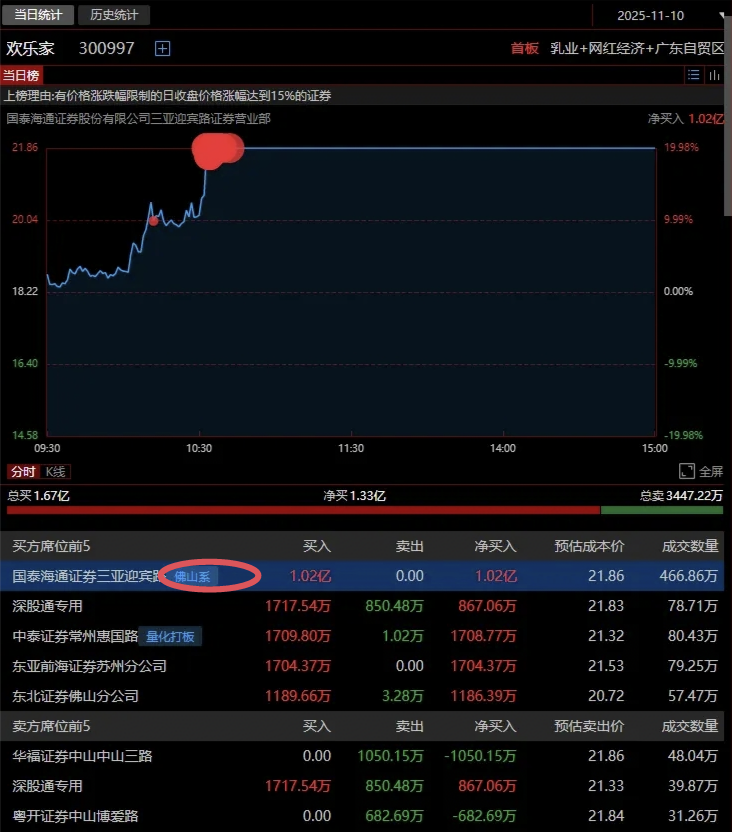Screen dimensions: 732x832
Task: Click 19.98% axis label at top right
Action: (681, 148)
